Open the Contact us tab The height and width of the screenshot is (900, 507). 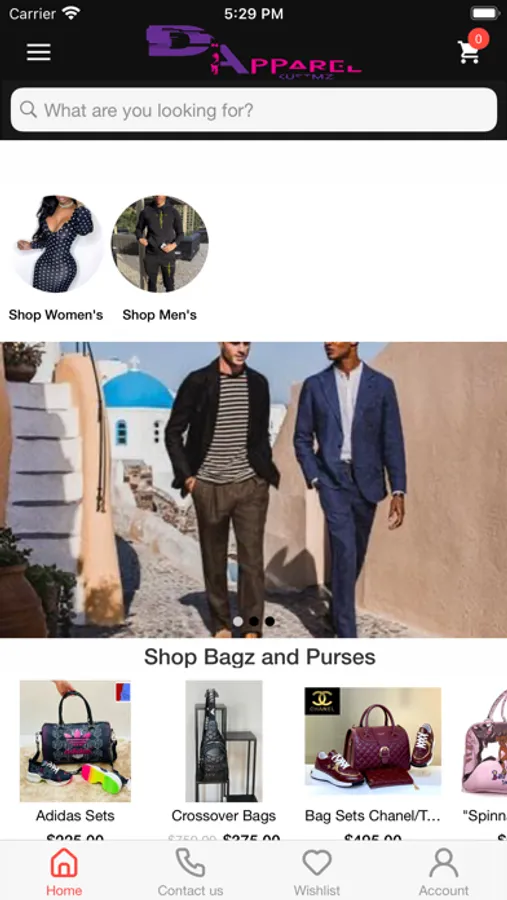pyautogui.click(x=190, y=872)
